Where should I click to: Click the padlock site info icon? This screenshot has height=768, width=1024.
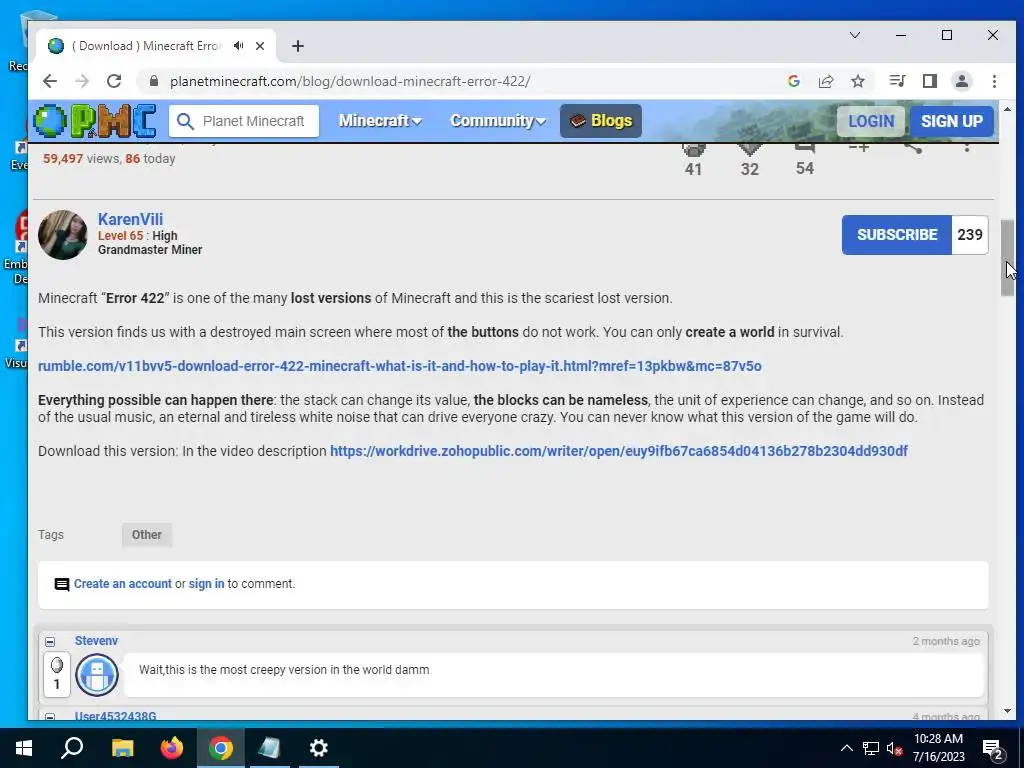pos(153,81)
